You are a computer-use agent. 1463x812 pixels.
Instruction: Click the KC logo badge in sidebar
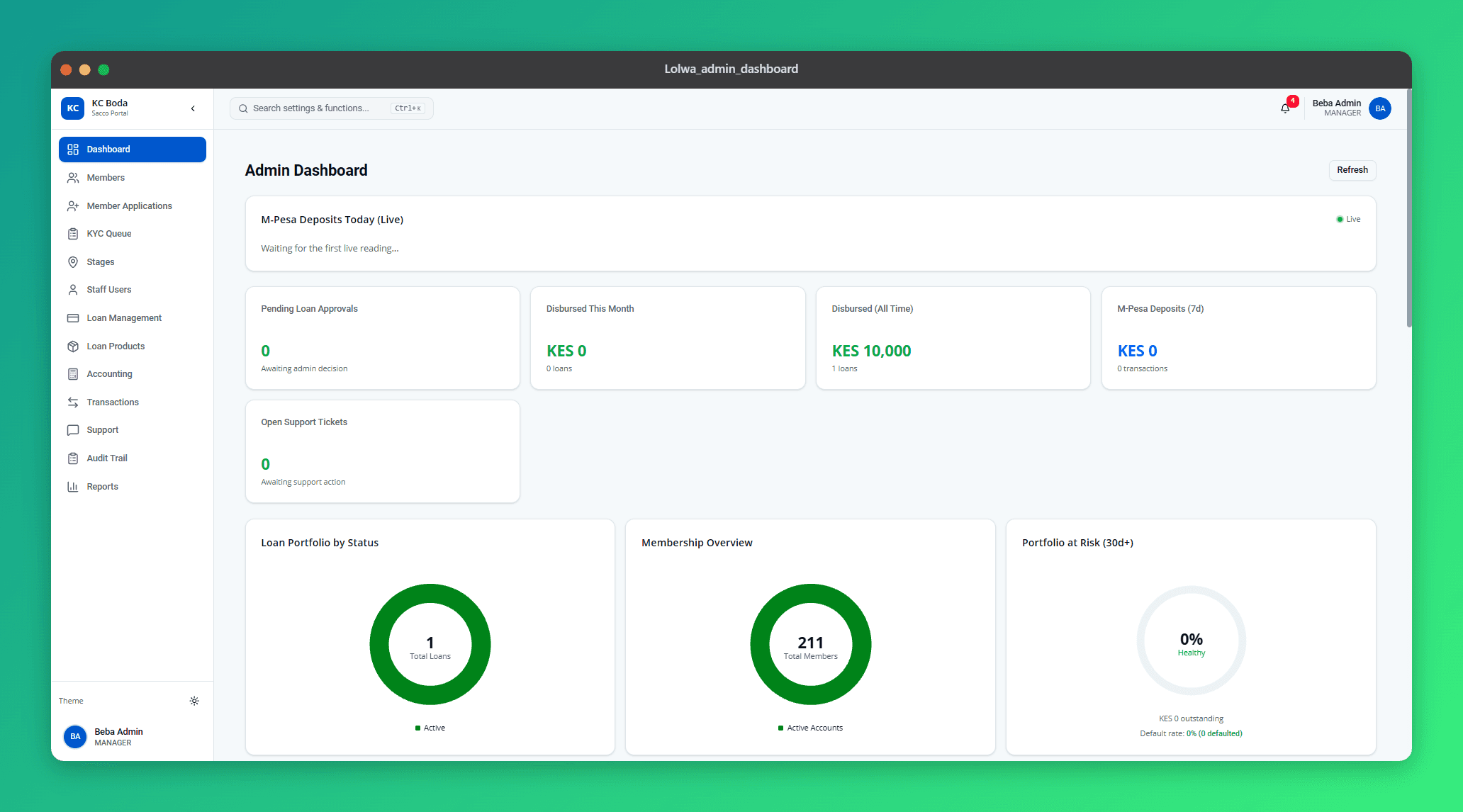pos(73,108)
